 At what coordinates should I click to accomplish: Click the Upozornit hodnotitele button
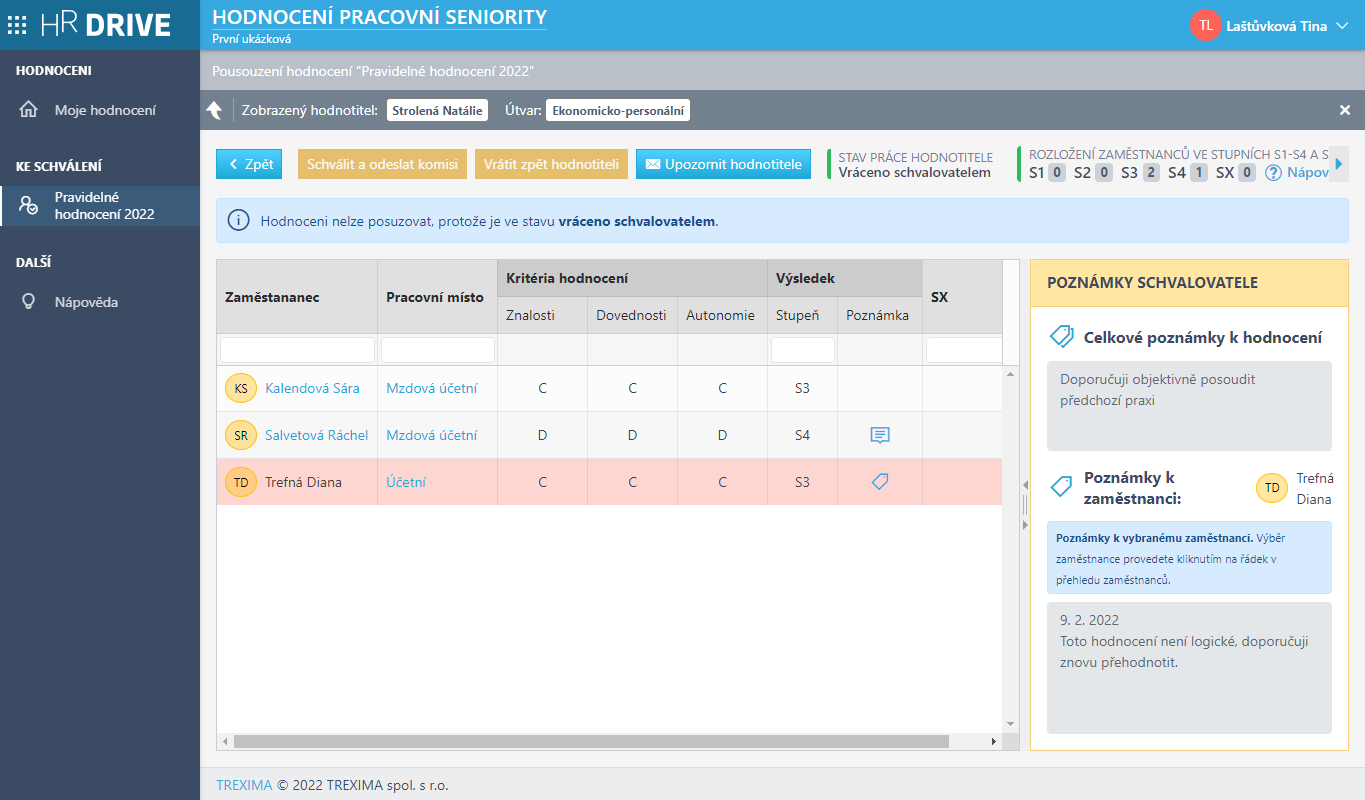click(x=723, y=164)
